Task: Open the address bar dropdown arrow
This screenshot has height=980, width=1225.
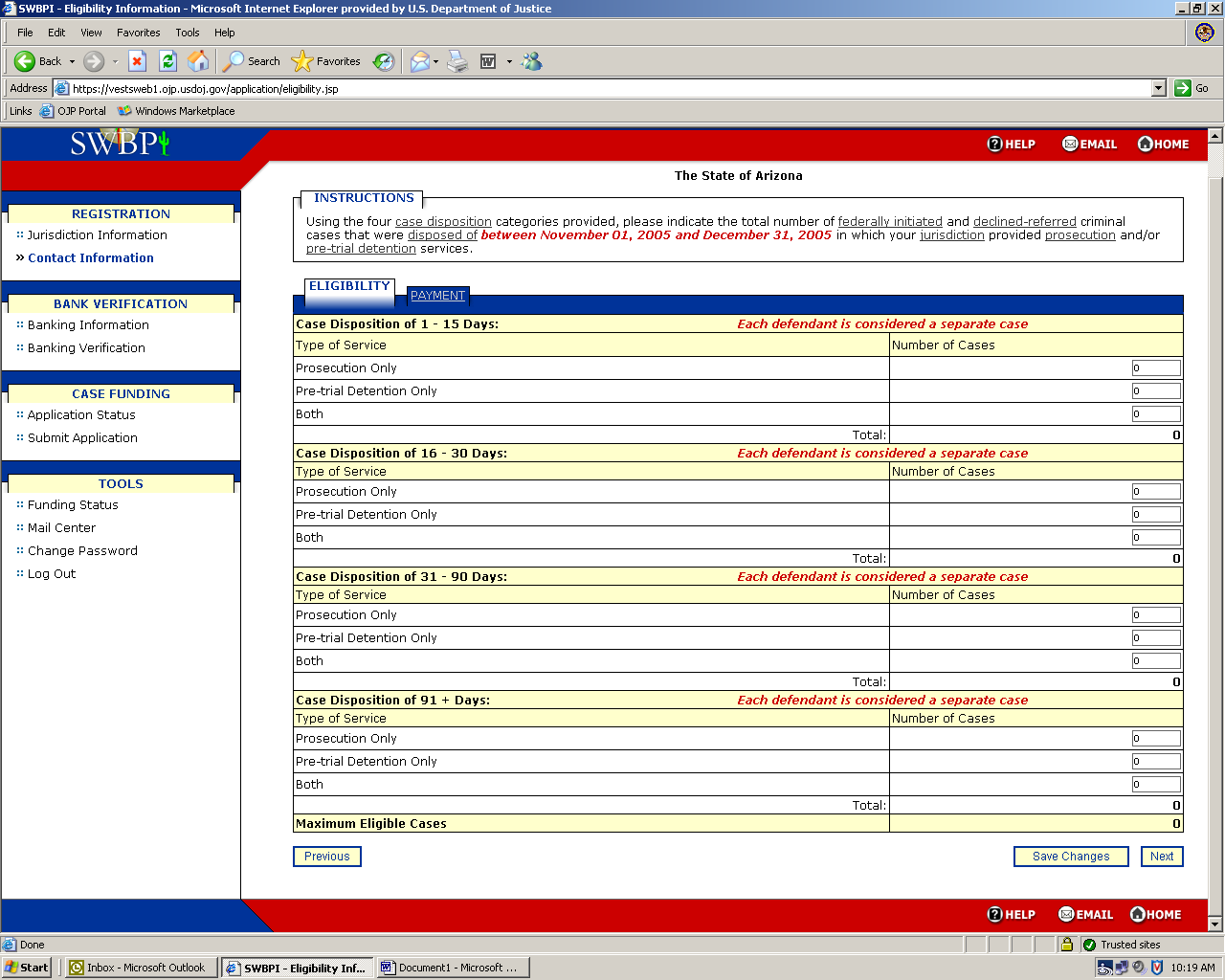Action: 1158,88
